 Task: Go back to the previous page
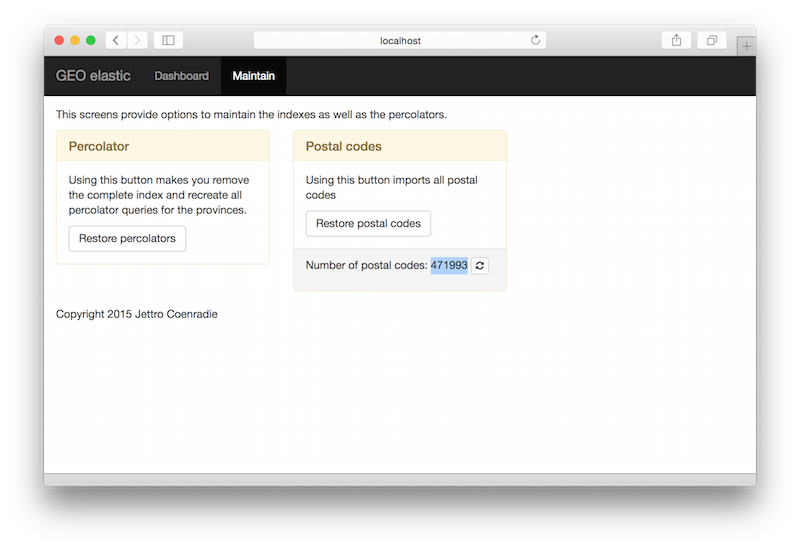pyautogui.click(x=116, y=40)
